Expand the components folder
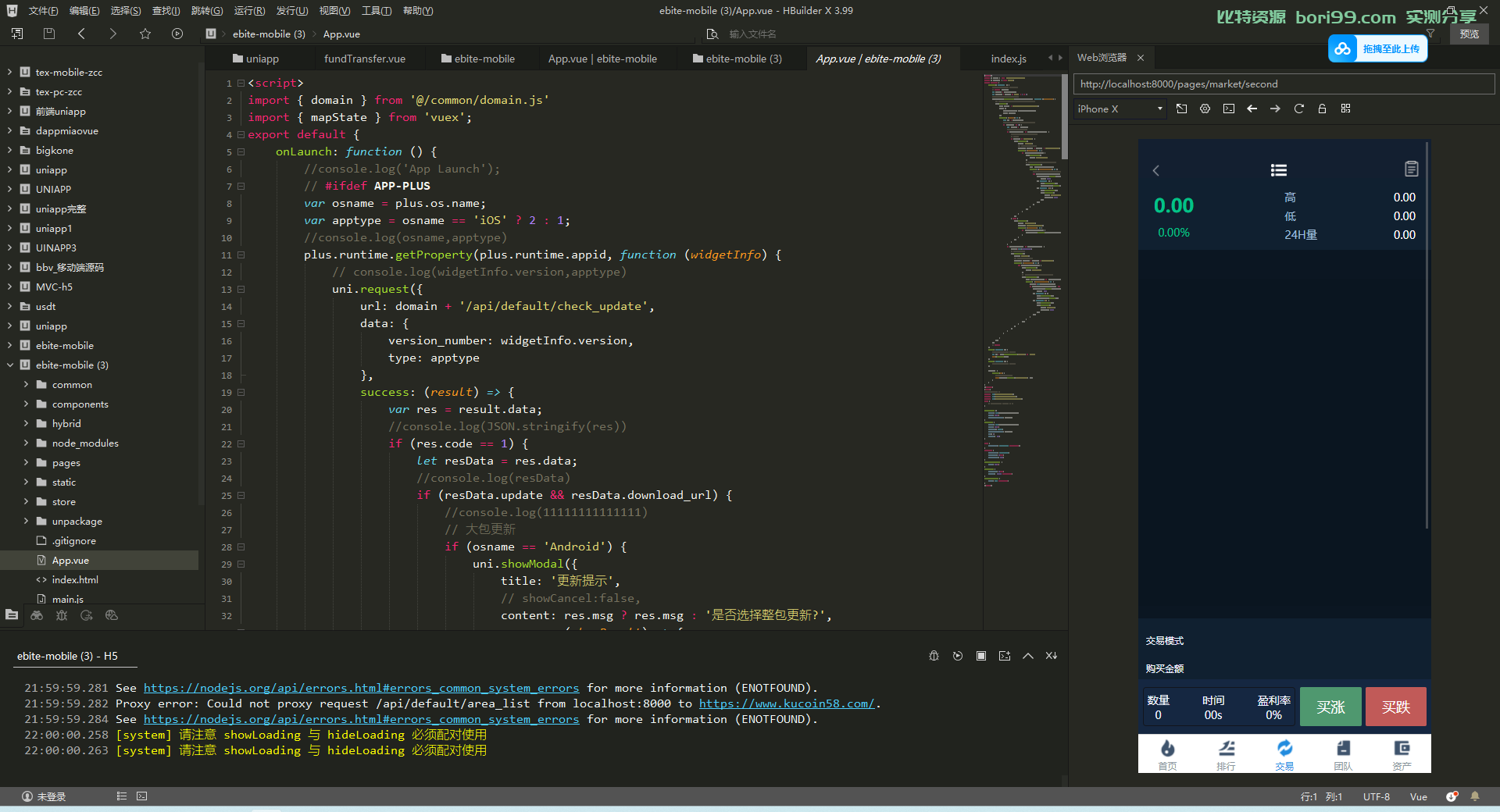Image resolution: width=1500 pixels, height=812 pixels. [x=26, y=404]
